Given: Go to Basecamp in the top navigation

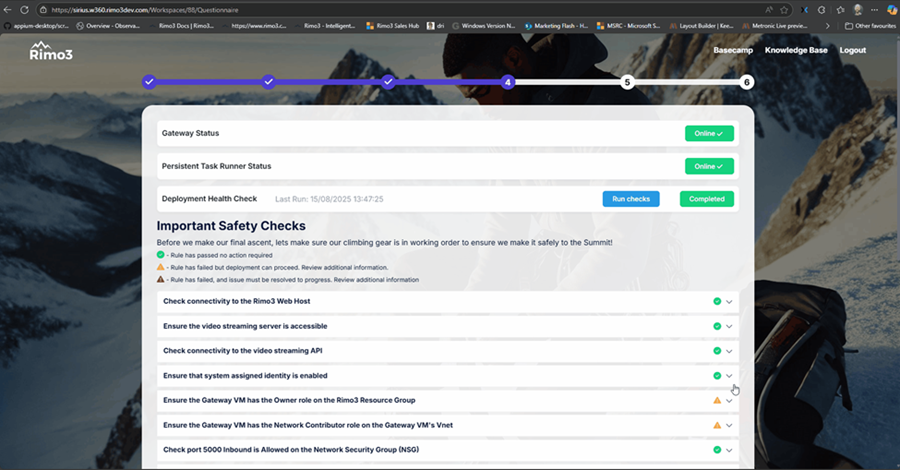Looking at the screenshot, I should click(733, 50).
